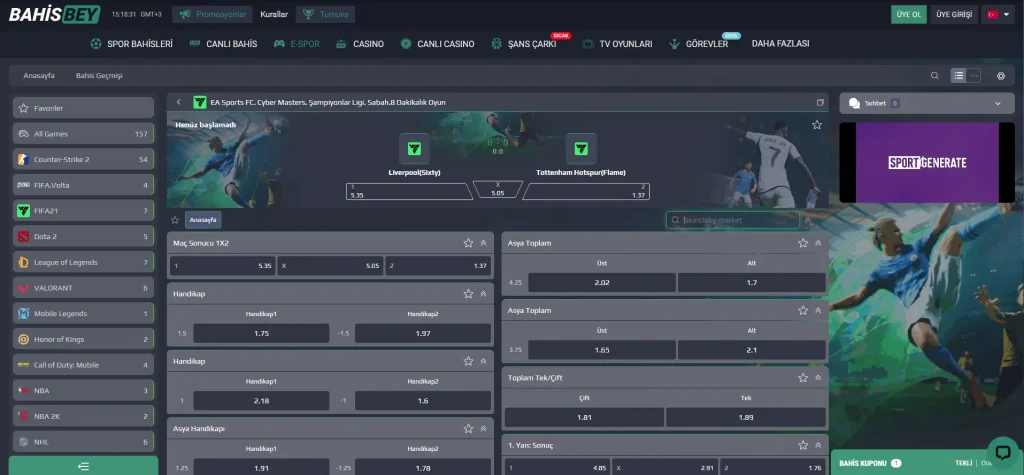Click the Turnuva button

pyautogui.click(x=325, y=14)
